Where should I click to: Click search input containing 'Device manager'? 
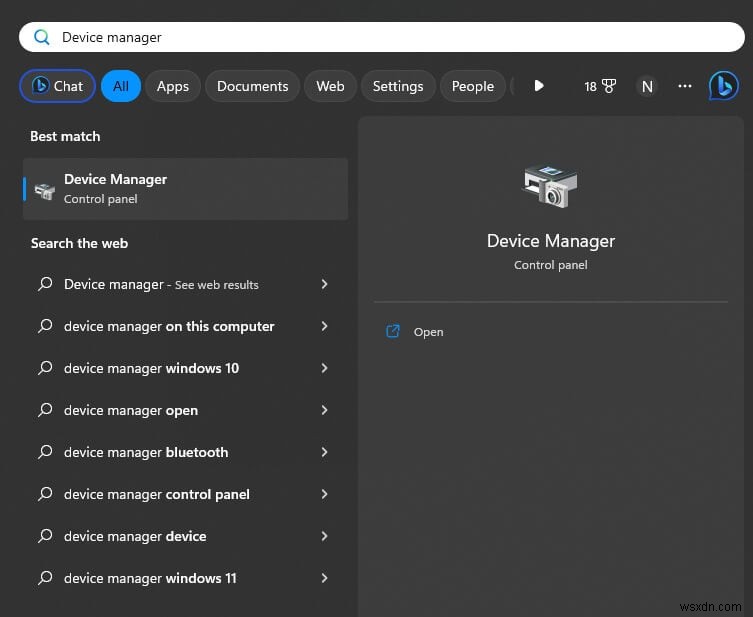tap(382, 37)
